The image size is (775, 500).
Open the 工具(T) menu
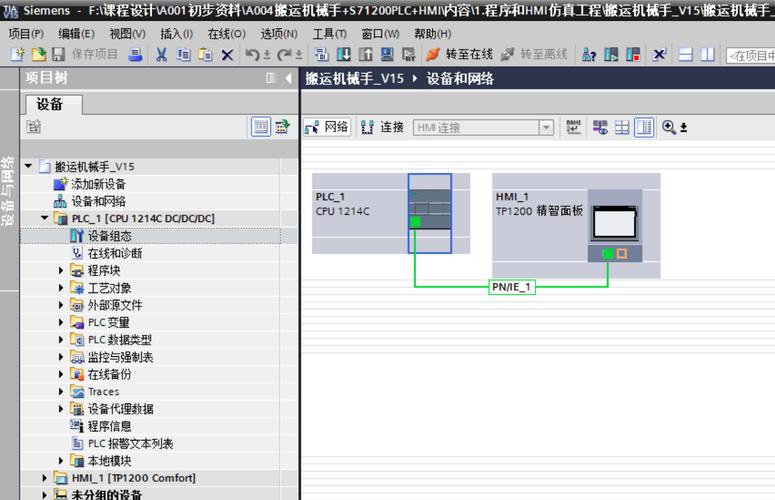click(330, 34)
